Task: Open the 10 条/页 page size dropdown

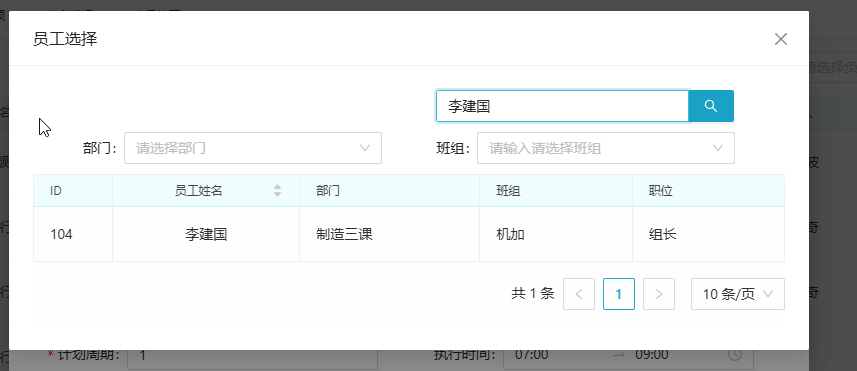Action: [738, 294]
